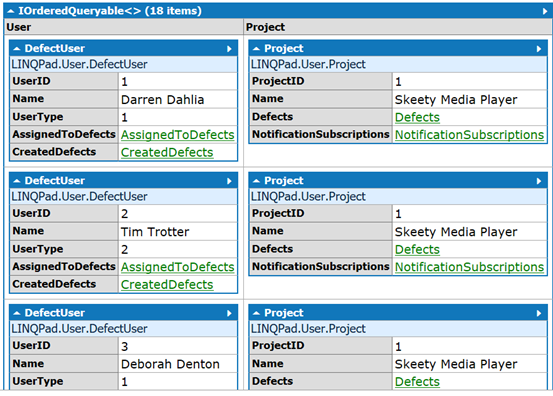
Task: Click right arrow on Tim Trotter's DefectUser header
Action: [x=229, y=181]
